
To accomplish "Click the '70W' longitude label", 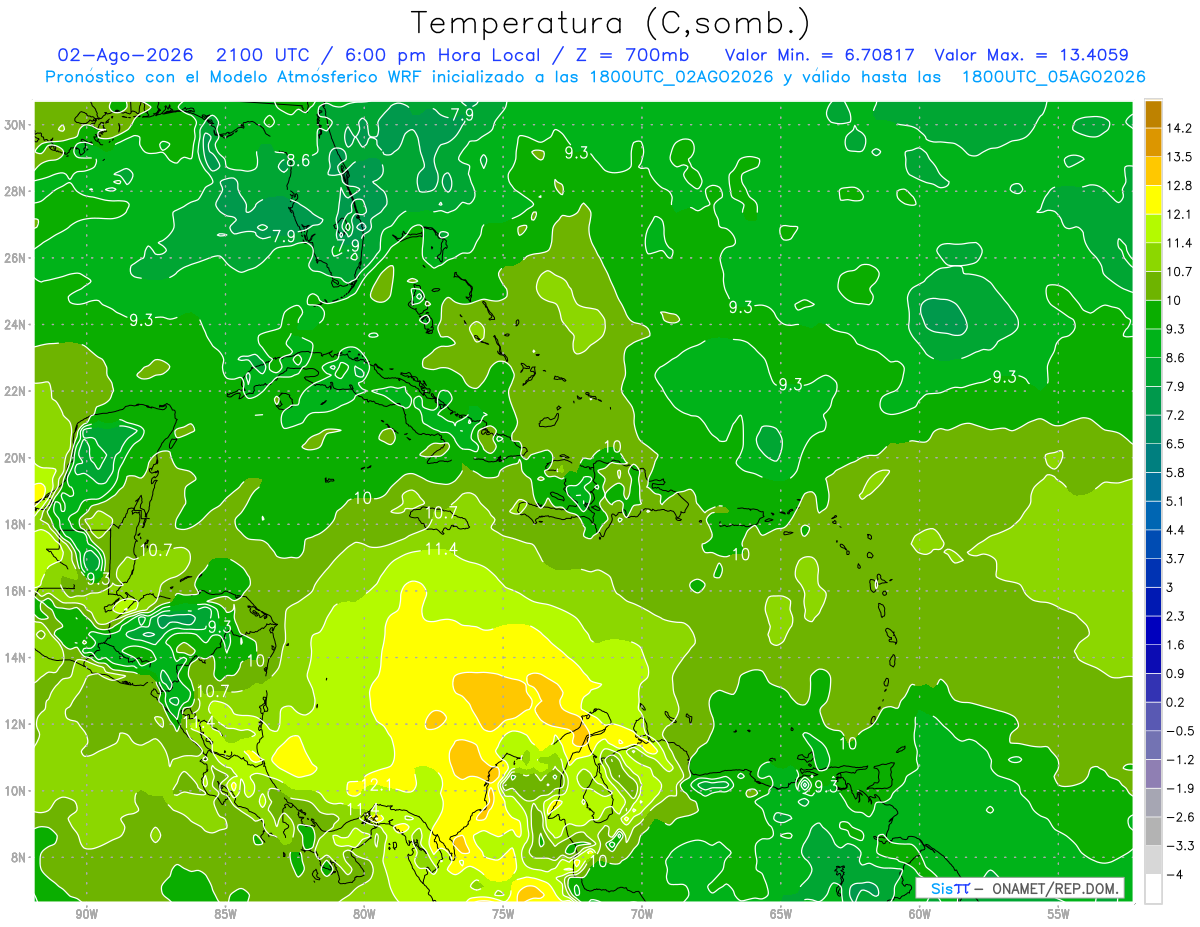I will 642,914.
